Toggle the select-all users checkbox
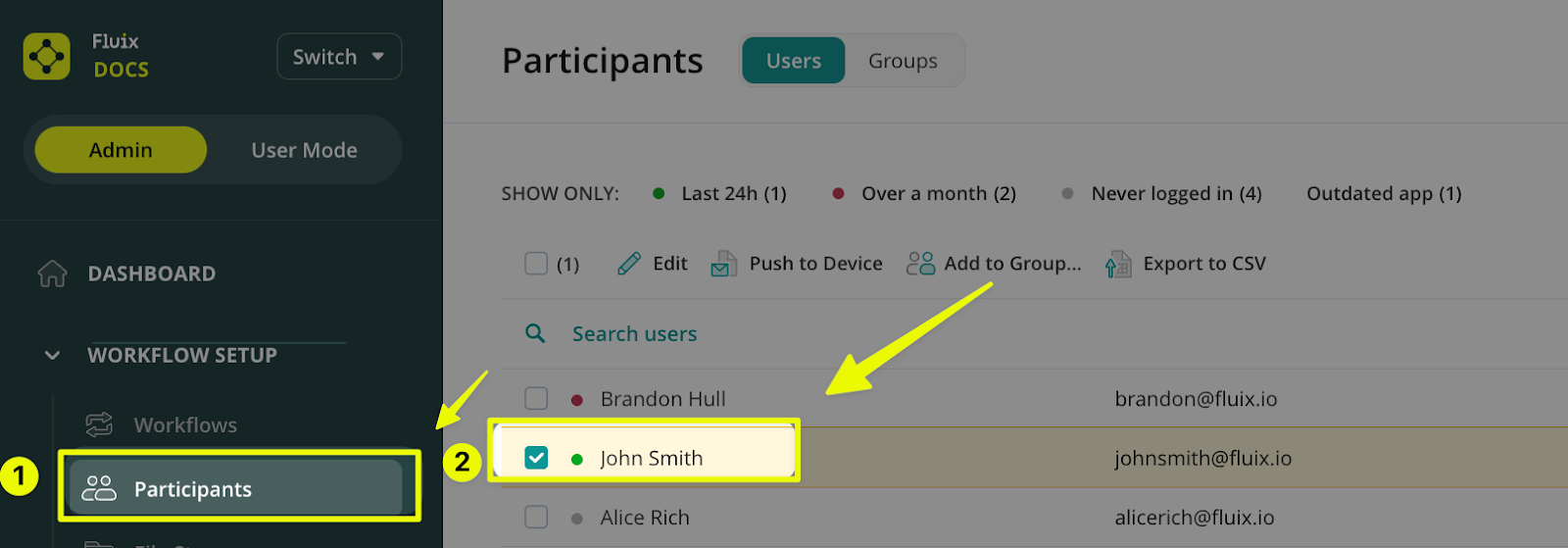1568x548 pixels. tap(536, 264)
